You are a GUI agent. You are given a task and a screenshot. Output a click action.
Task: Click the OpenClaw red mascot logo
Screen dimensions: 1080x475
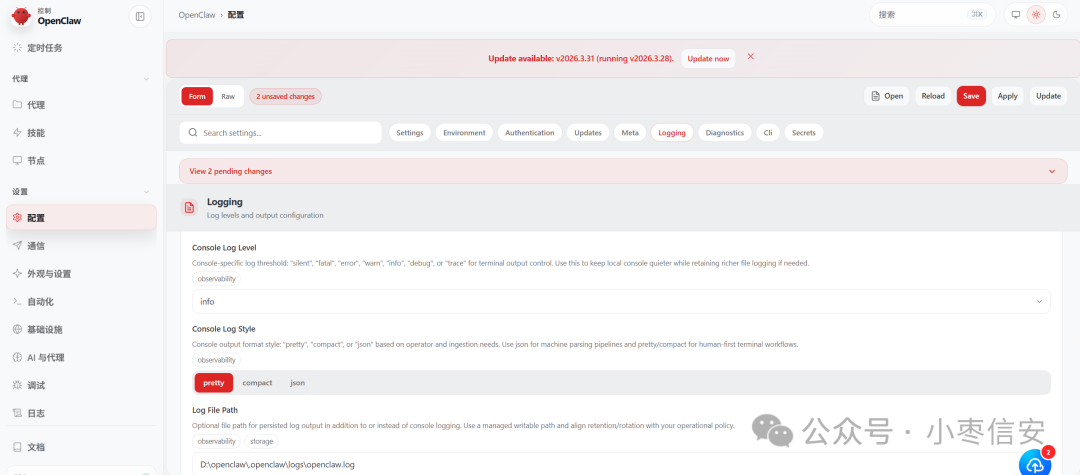pyautogui.click(x=21, y=16)
